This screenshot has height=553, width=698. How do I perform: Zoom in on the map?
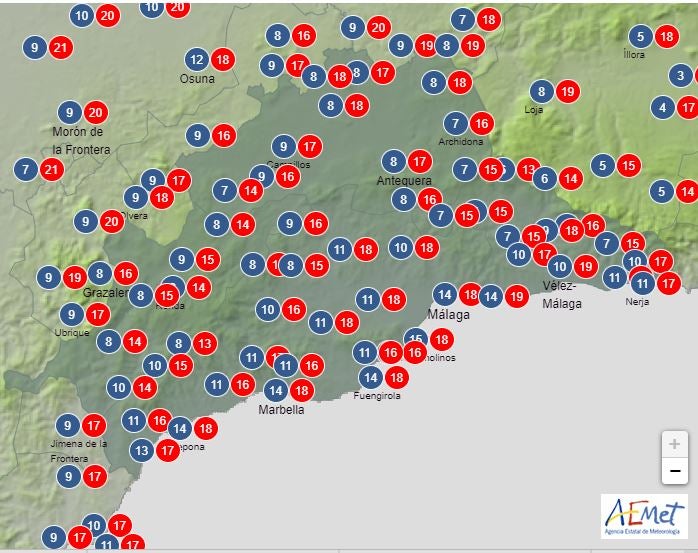(x=674, y=444)
